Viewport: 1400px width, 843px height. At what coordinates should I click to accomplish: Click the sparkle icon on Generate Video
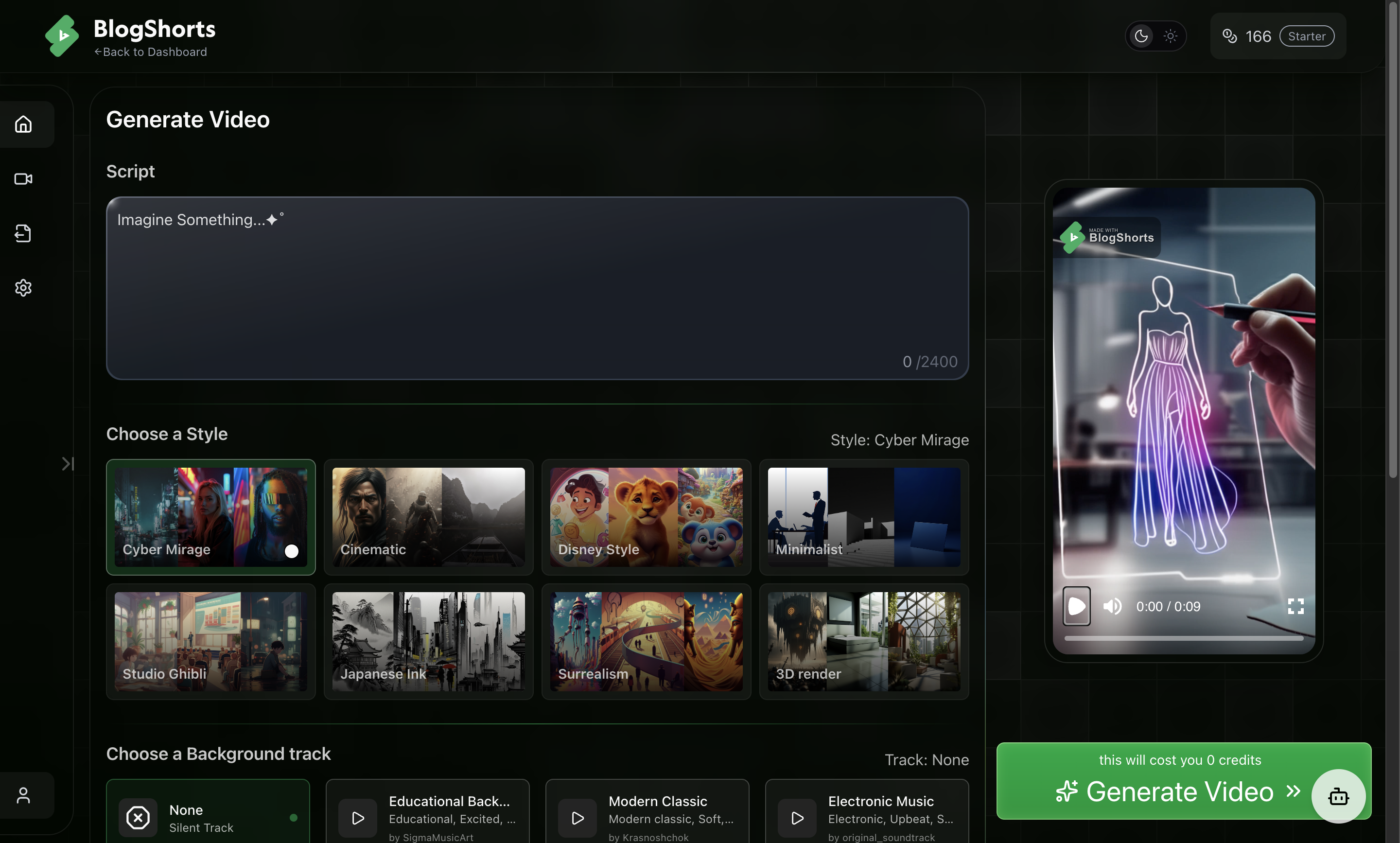coord(1067,791)
